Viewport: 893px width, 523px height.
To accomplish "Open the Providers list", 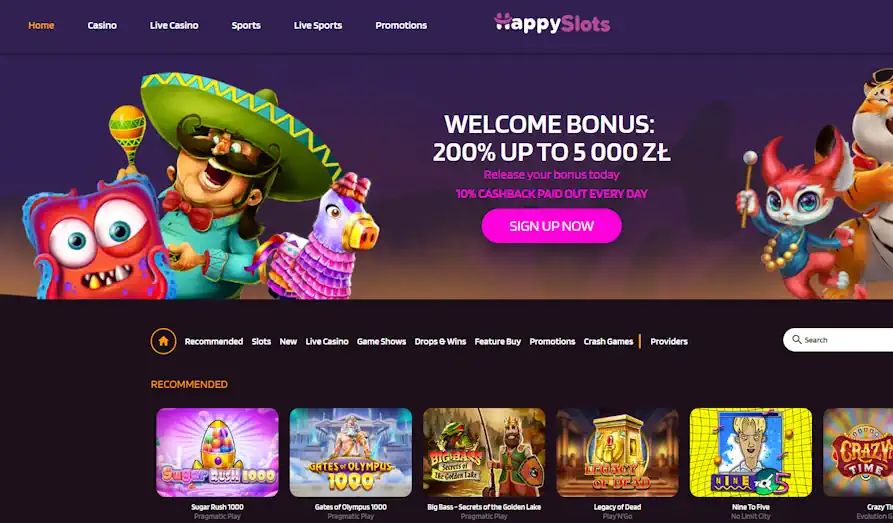I will tap(669, 341).
